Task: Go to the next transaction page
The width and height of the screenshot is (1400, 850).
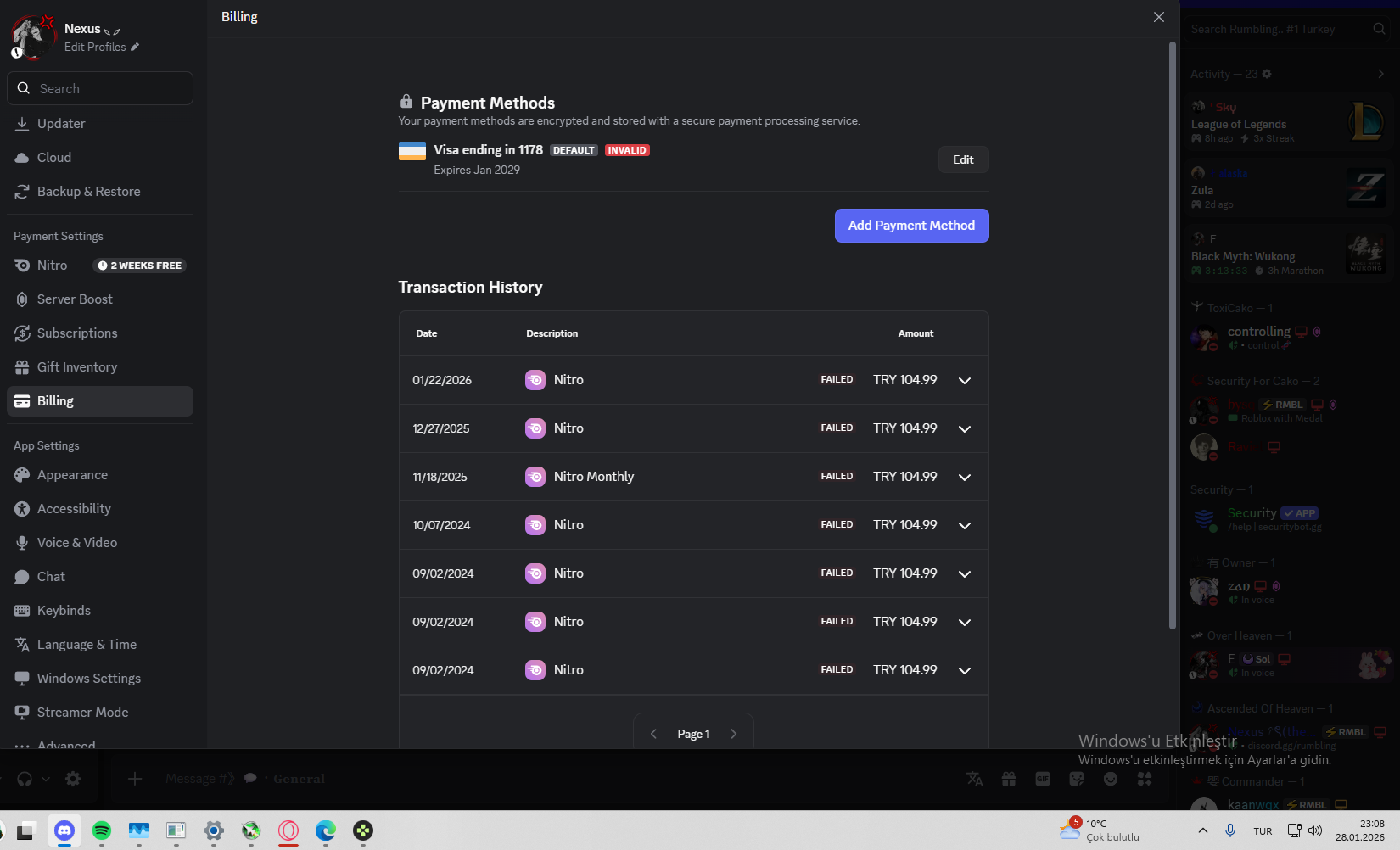Action: tap(734, 734)
